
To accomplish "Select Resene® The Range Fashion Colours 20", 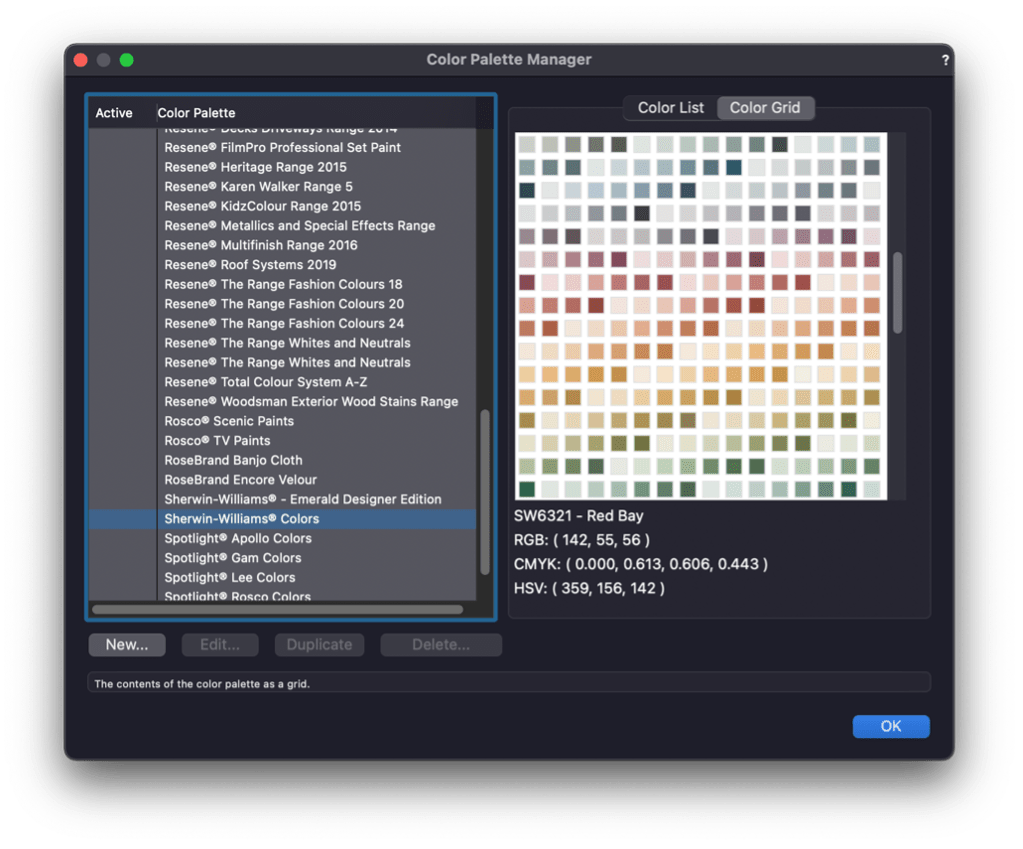I will pos(284,304).
